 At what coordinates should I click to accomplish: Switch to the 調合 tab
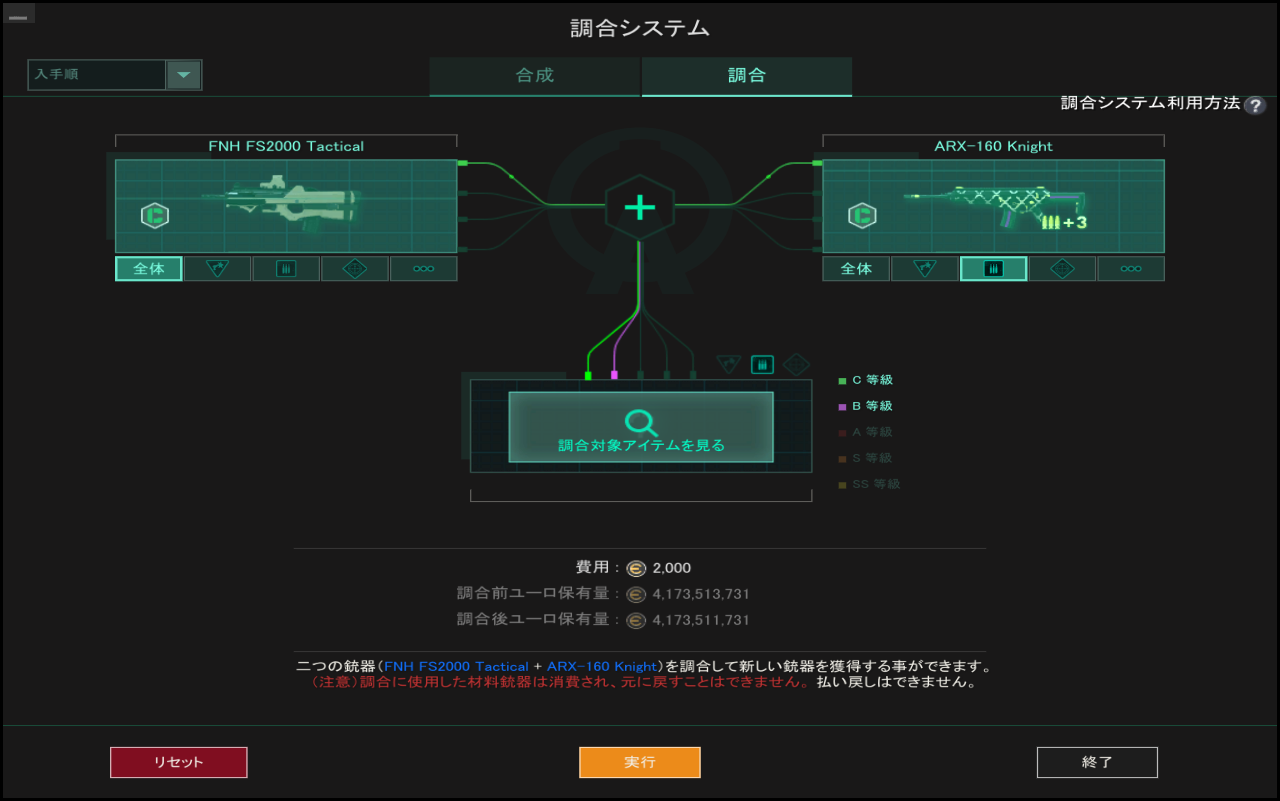pyautogui.click(x=746, y=76)
